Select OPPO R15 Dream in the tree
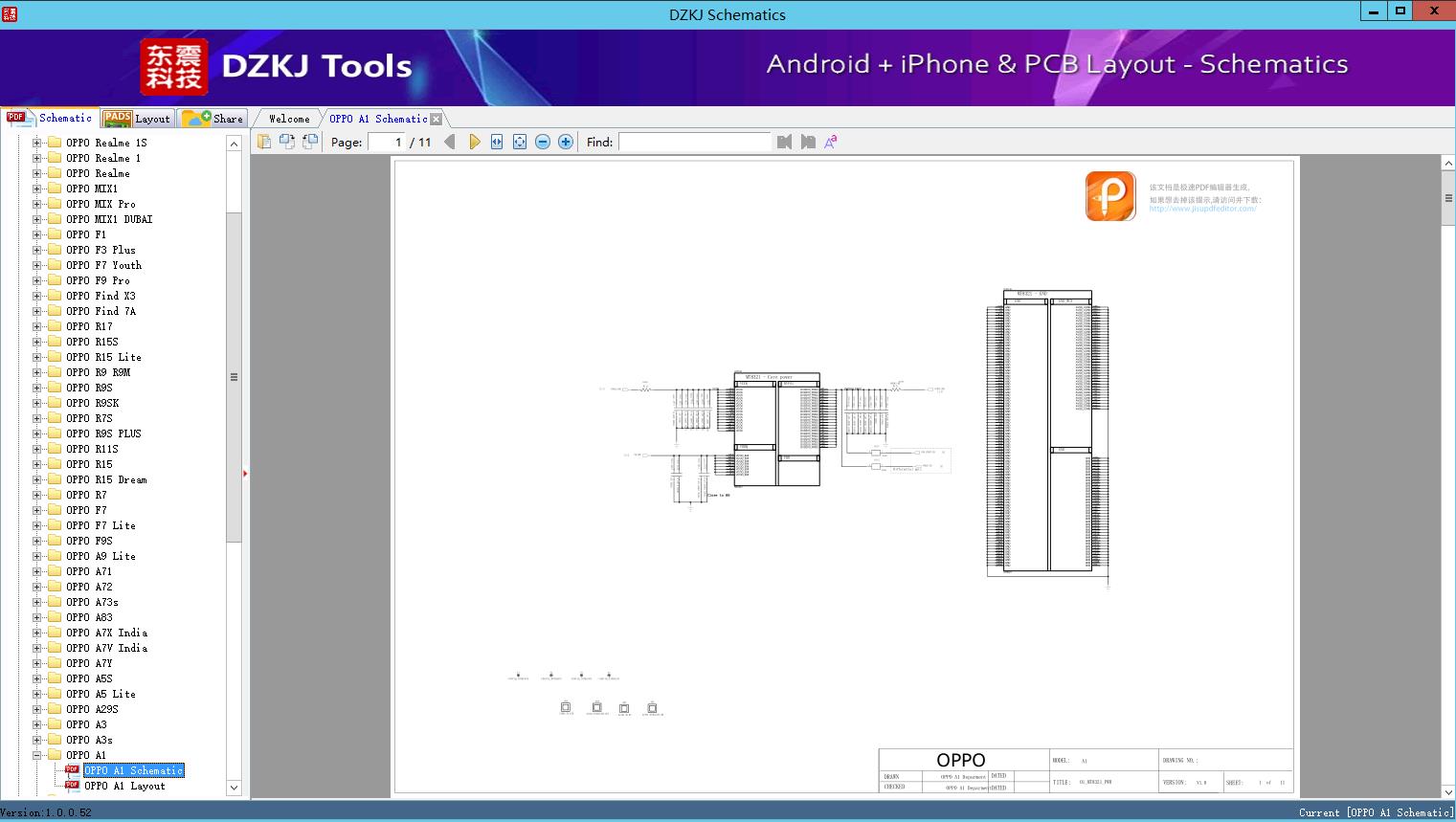This screenshot has height=822, width=1456. coord(106,479)
